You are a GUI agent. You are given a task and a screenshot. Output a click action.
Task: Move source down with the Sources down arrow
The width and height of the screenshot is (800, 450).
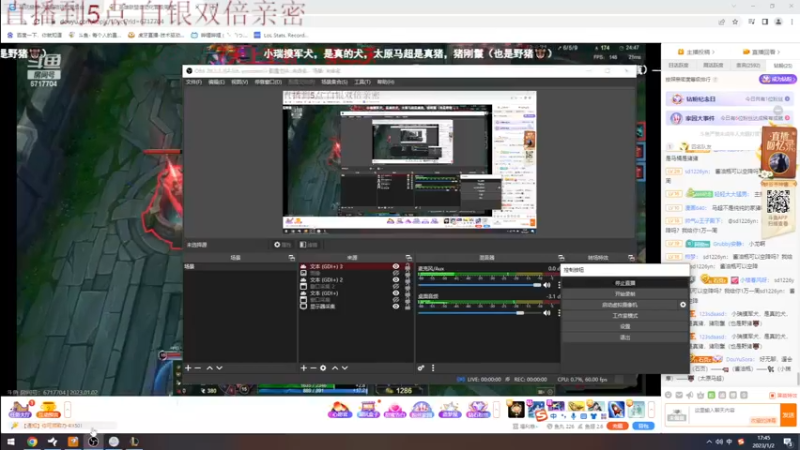click(345, 368)
